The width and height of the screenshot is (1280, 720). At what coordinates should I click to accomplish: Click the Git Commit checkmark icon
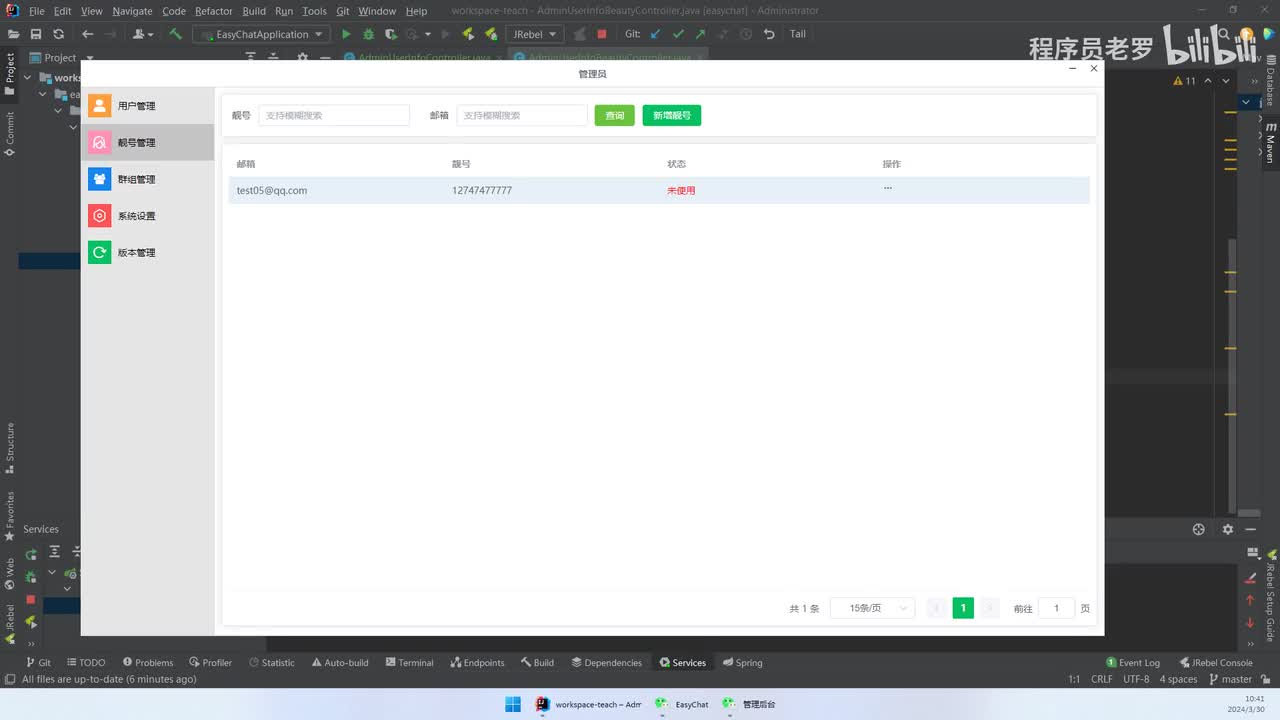click(678, 34)
